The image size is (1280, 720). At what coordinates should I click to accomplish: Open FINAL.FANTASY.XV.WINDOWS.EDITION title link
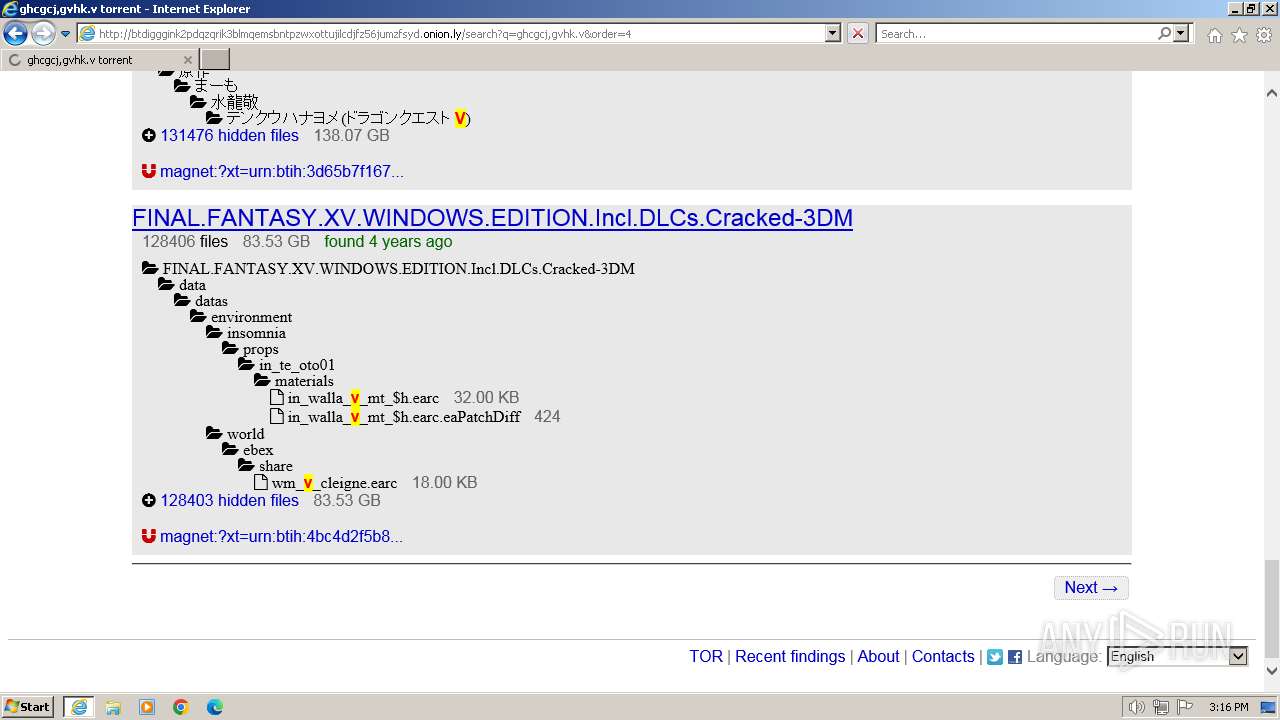tap(492, 218)
